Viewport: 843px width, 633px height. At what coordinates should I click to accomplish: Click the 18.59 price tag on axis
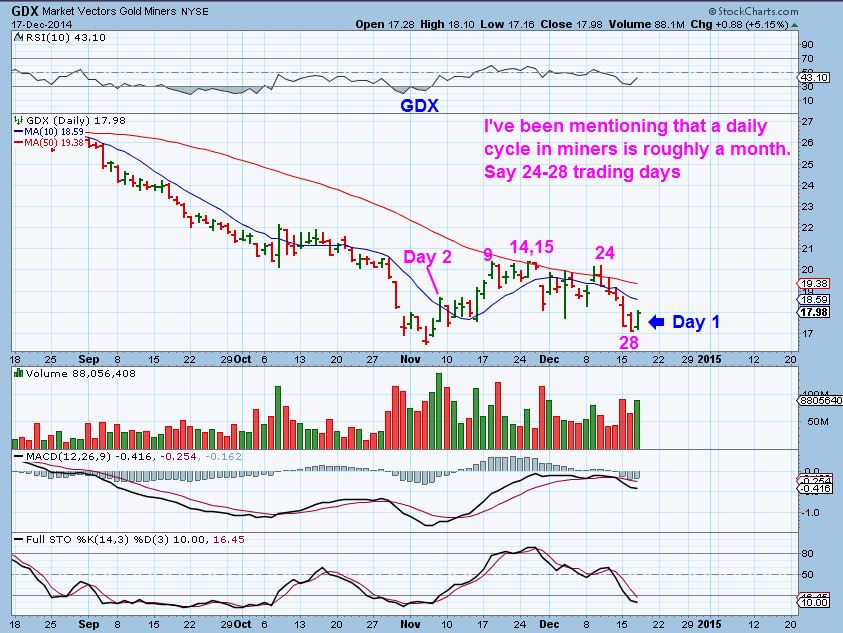(x=813, y=300)
